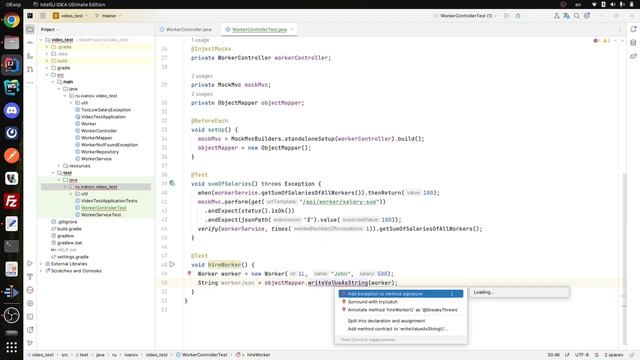
Task: Open Gradle tool window on right sidebar
Action: (x=633, y=56)
